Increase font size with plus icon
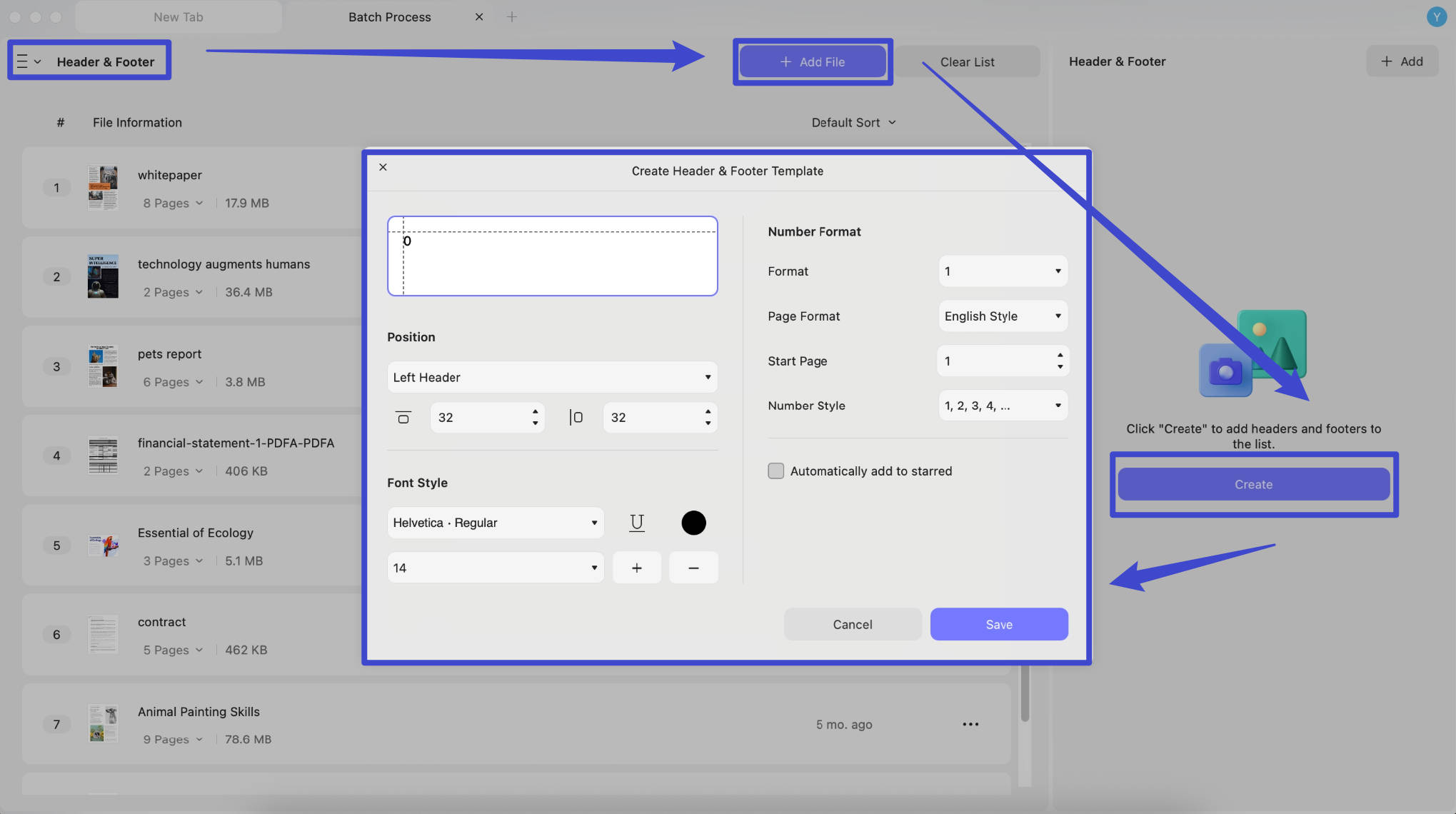The width and height of the screenshot is (1456, 814). (636, 568)
